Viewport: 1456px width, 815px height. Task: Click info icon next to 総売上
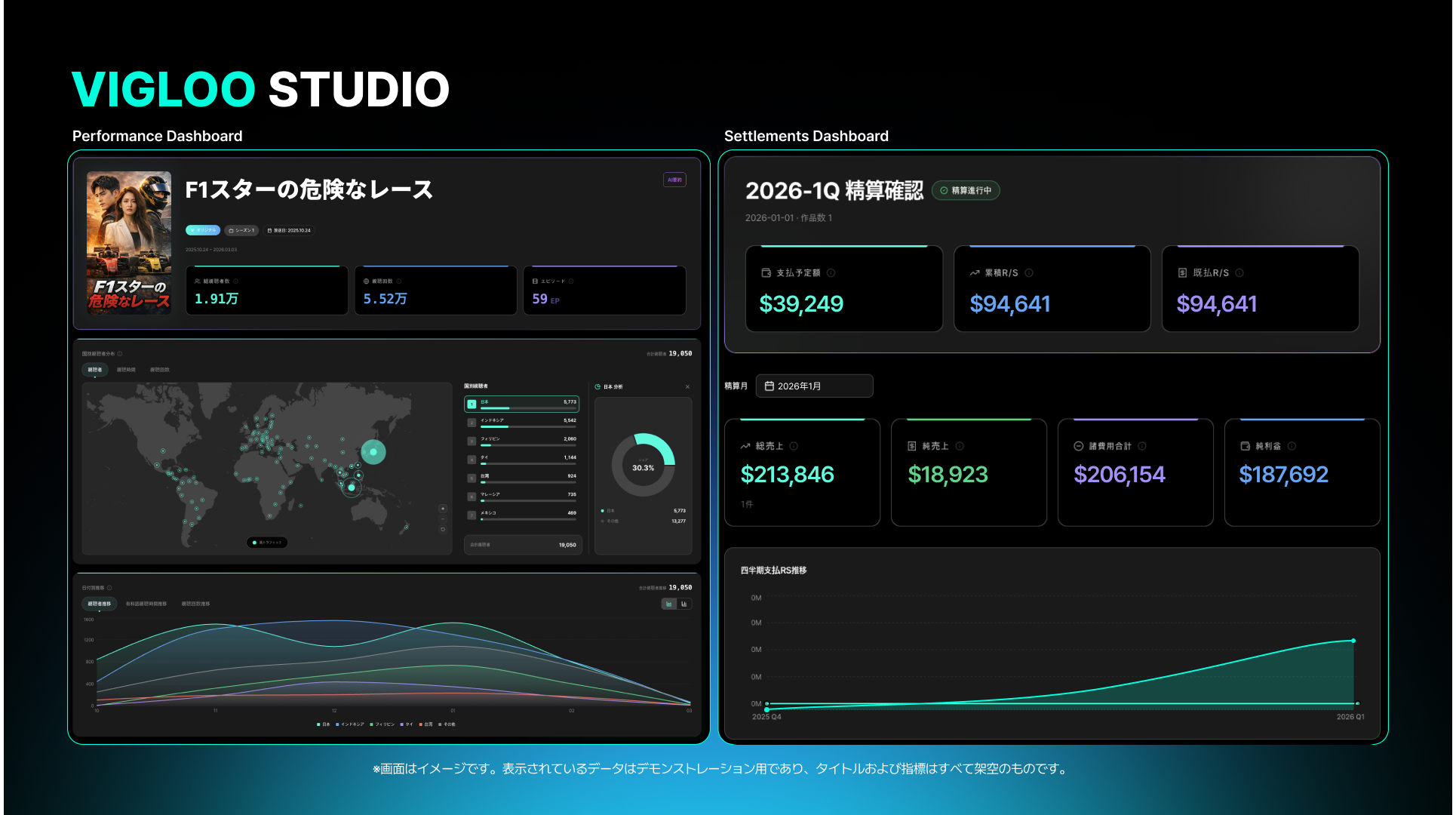point(794,446)
